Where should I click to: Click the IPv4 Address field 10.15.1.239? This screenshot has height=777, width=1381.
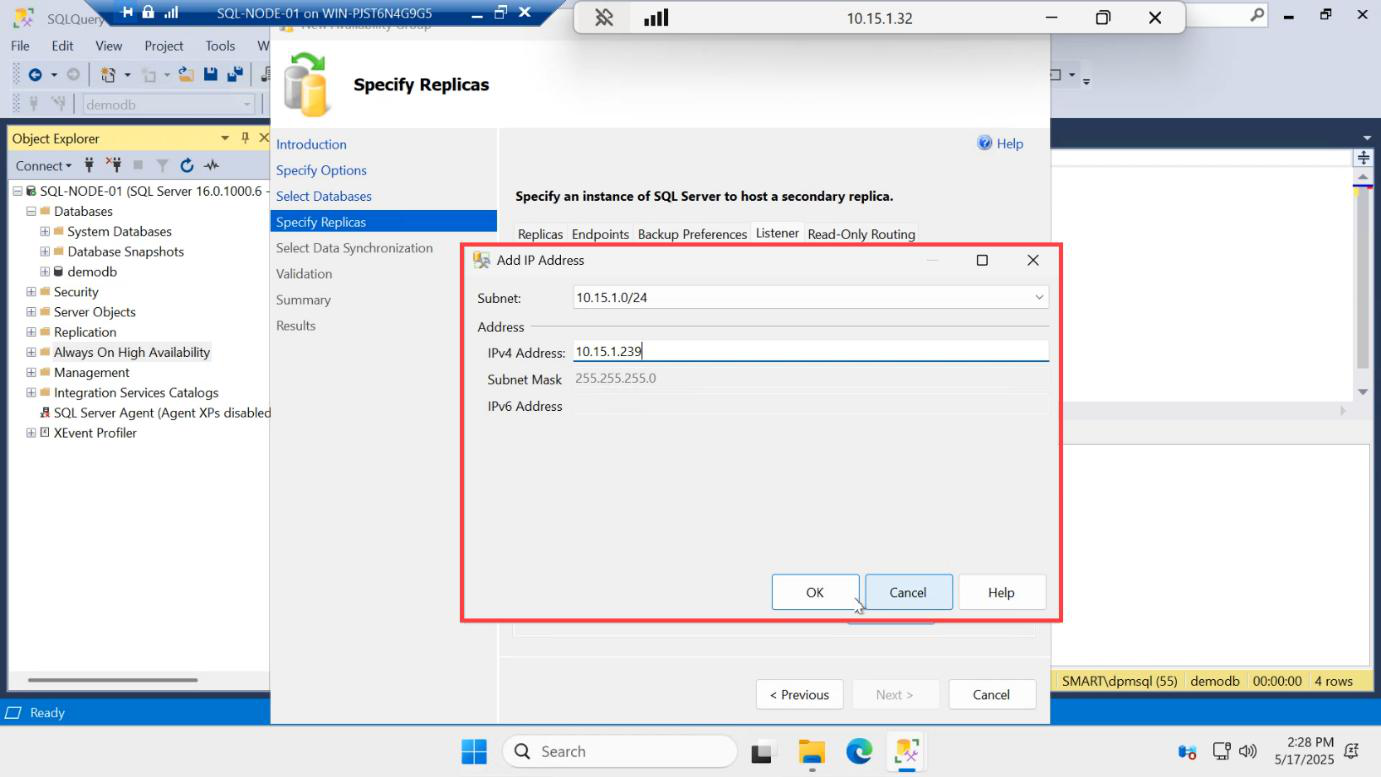tap(811, 351)
